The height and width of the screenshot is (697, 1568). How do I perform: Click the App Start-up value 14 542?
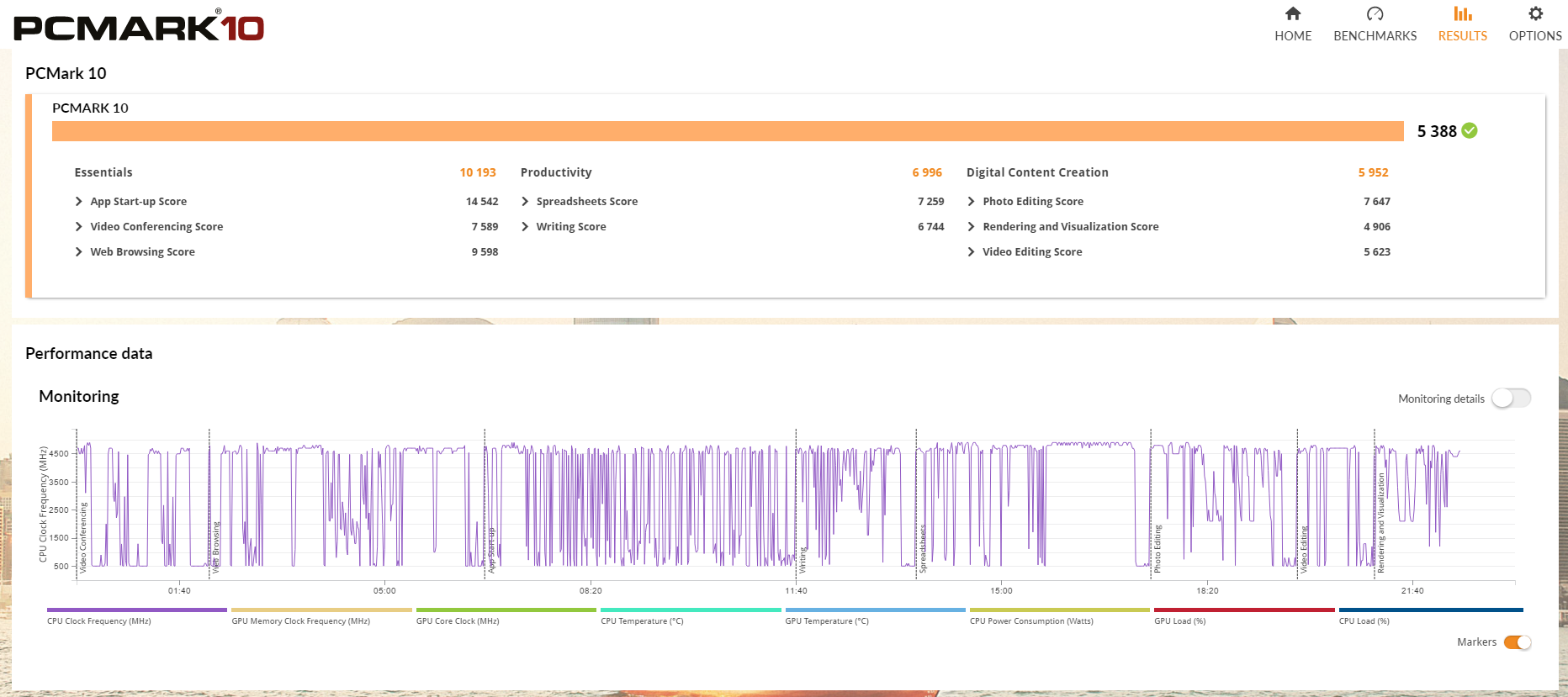coord(482,201)
